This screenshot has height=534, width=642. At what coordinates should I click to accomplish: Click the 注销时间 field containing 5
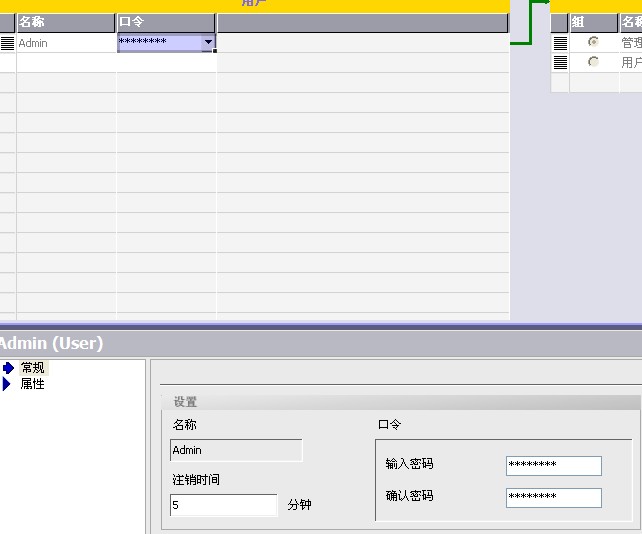tap(223, 505)
